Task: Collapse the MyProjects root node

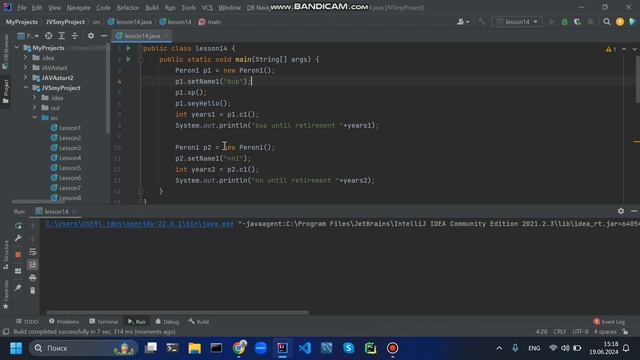Action: (17, 48)
